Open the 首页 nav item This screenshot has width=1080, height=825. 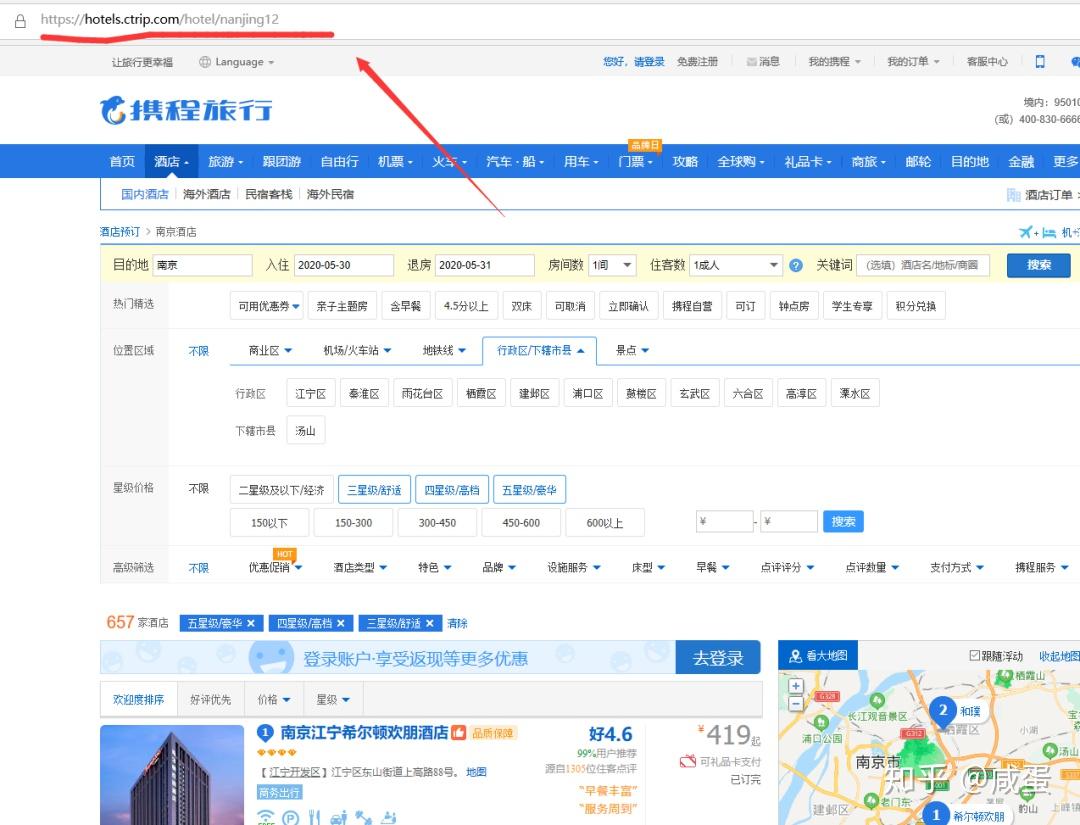click(122, 161)
